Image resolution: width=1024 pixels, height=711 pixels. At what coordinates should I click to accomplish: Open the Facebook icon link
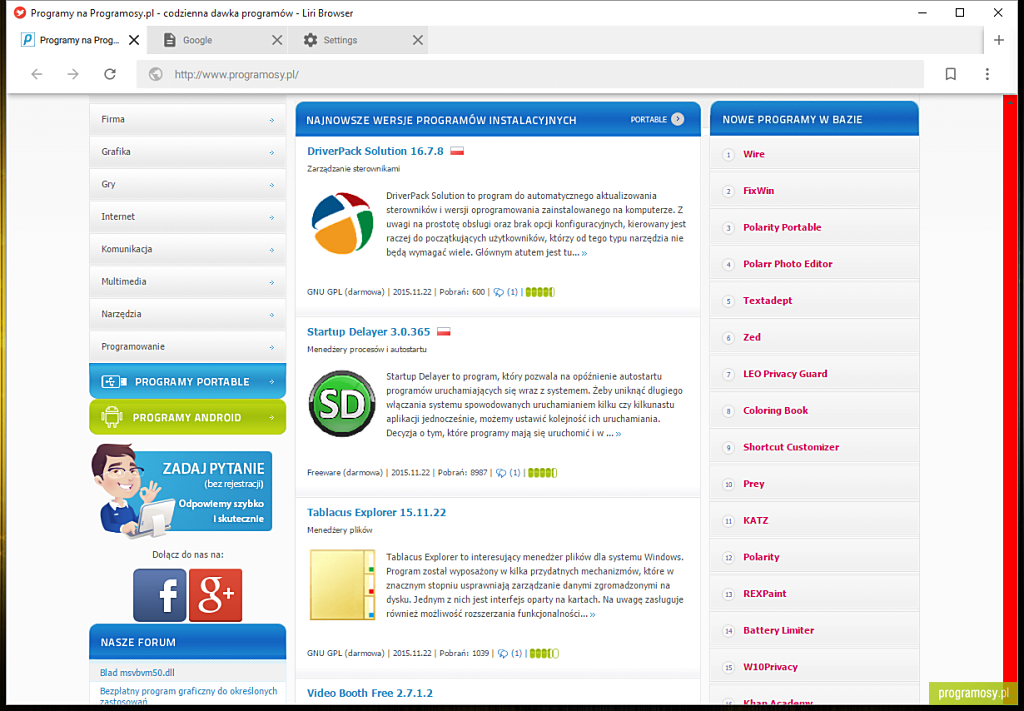pyautogui.click(x=160, y=595)
